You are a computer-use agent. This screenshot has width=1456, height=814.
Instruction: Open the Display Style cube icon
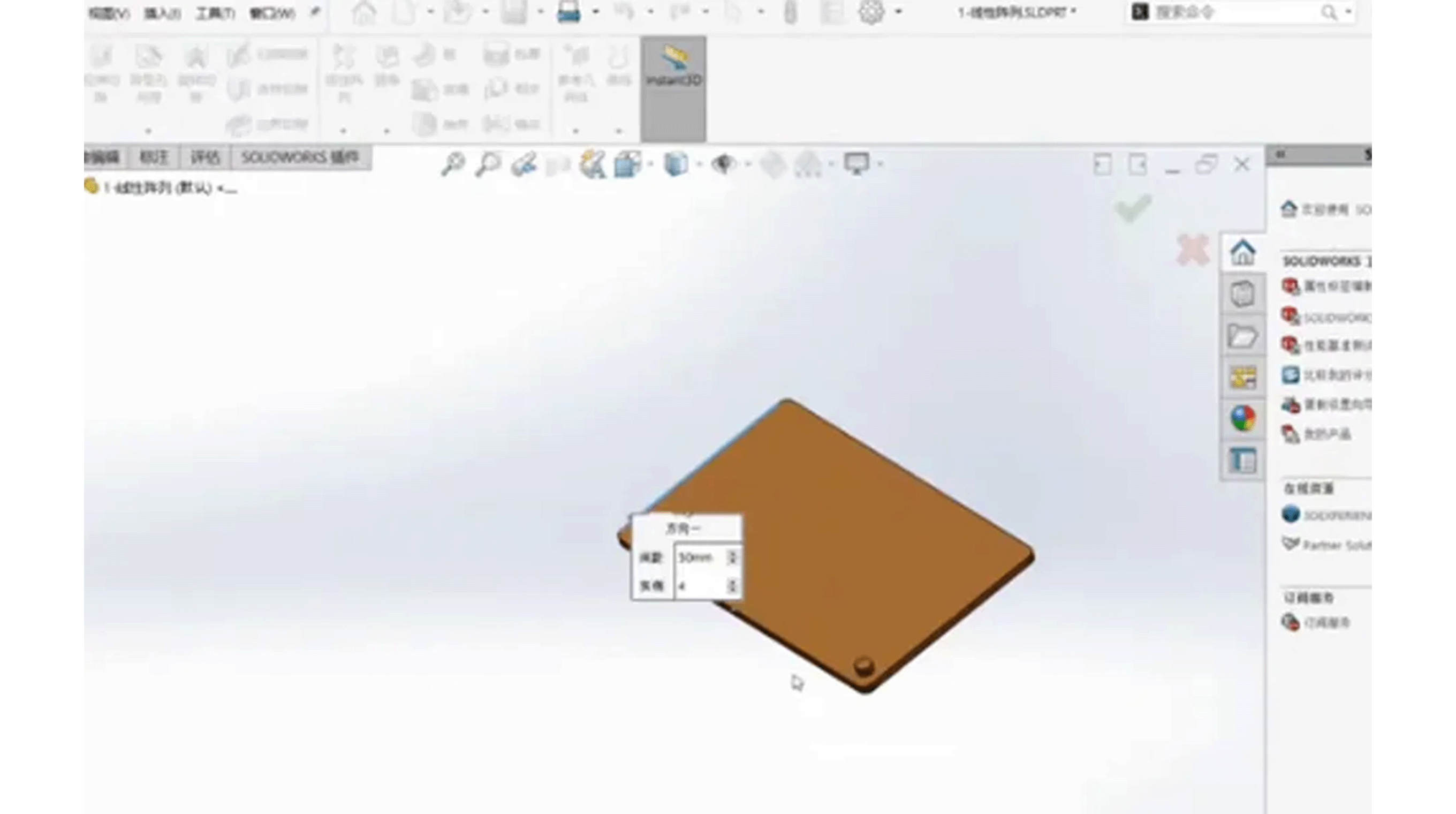(676, 164)
